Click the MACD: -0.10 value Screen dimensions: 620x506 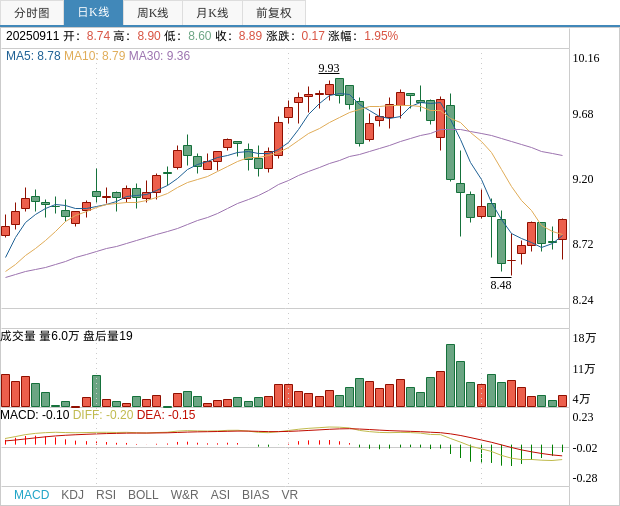tap(35, 415)
